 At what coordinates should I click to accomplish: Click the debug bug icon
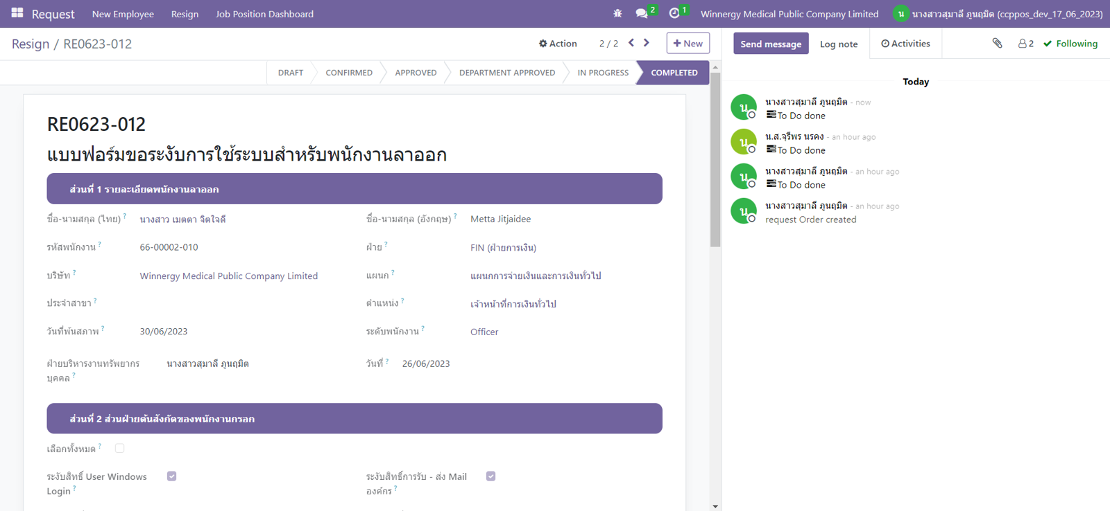(617, 14)
